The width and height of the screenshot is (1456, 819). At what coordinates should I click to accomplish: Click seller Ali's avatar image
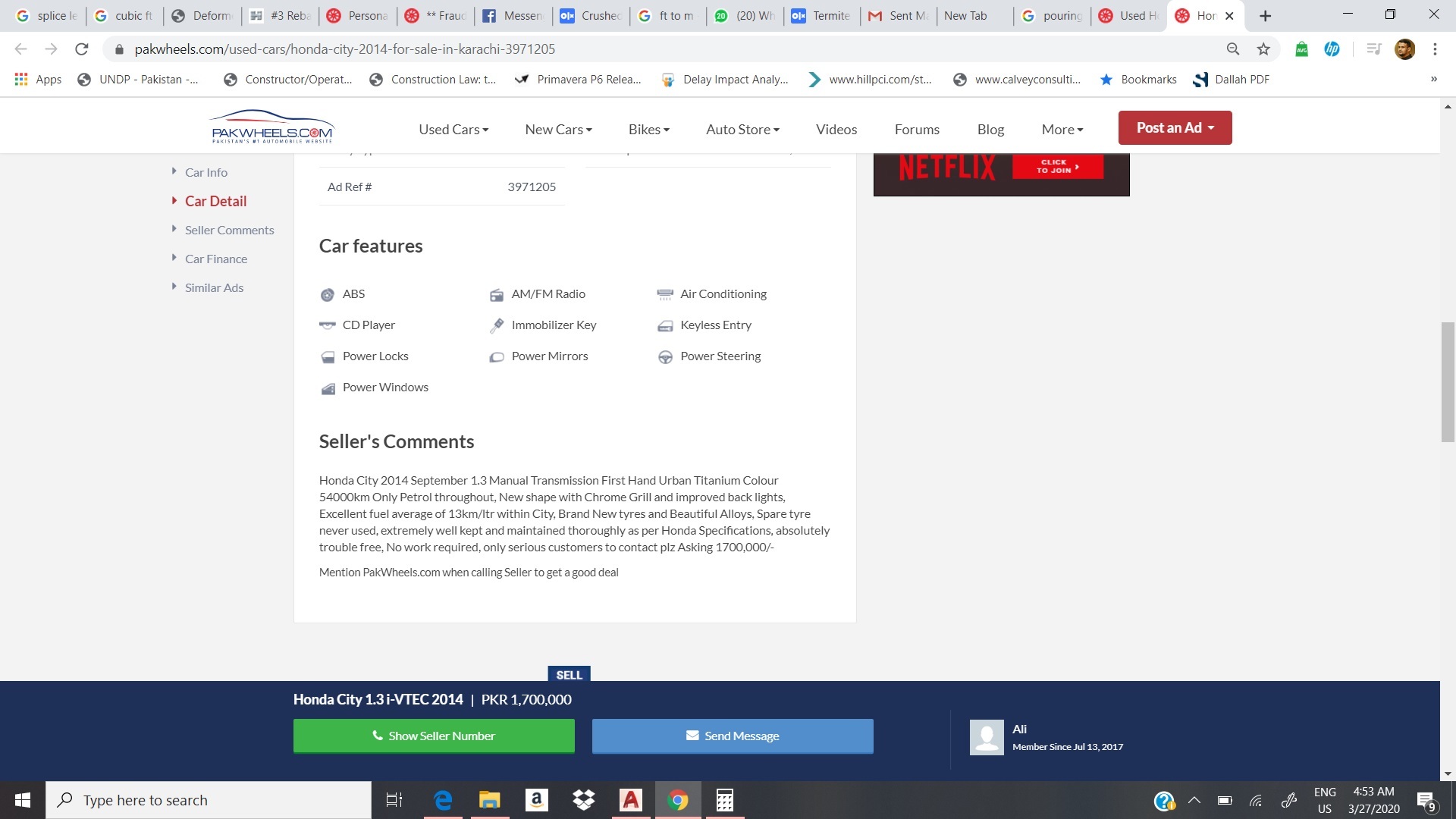(987, 737)
